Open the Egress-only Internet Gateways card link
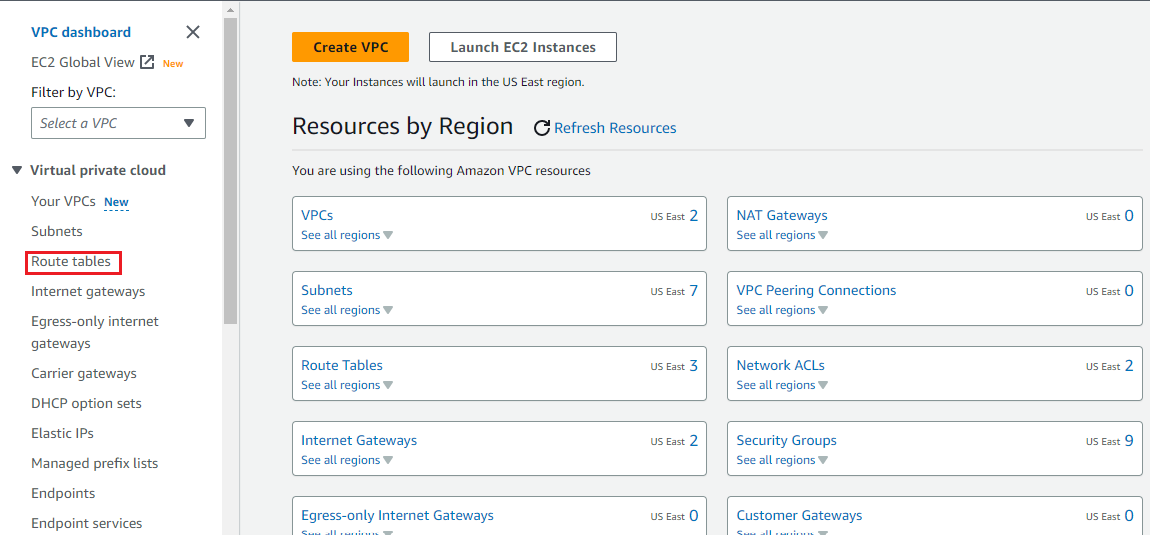The image size is (1150, 535). [x=398, y=515]
